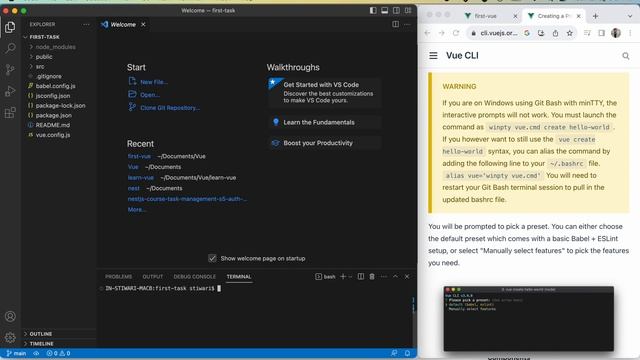The width and height of the screenshot is (640, 360).
Task: Open jsconfig.json file
Action: (x=53, y=96)
